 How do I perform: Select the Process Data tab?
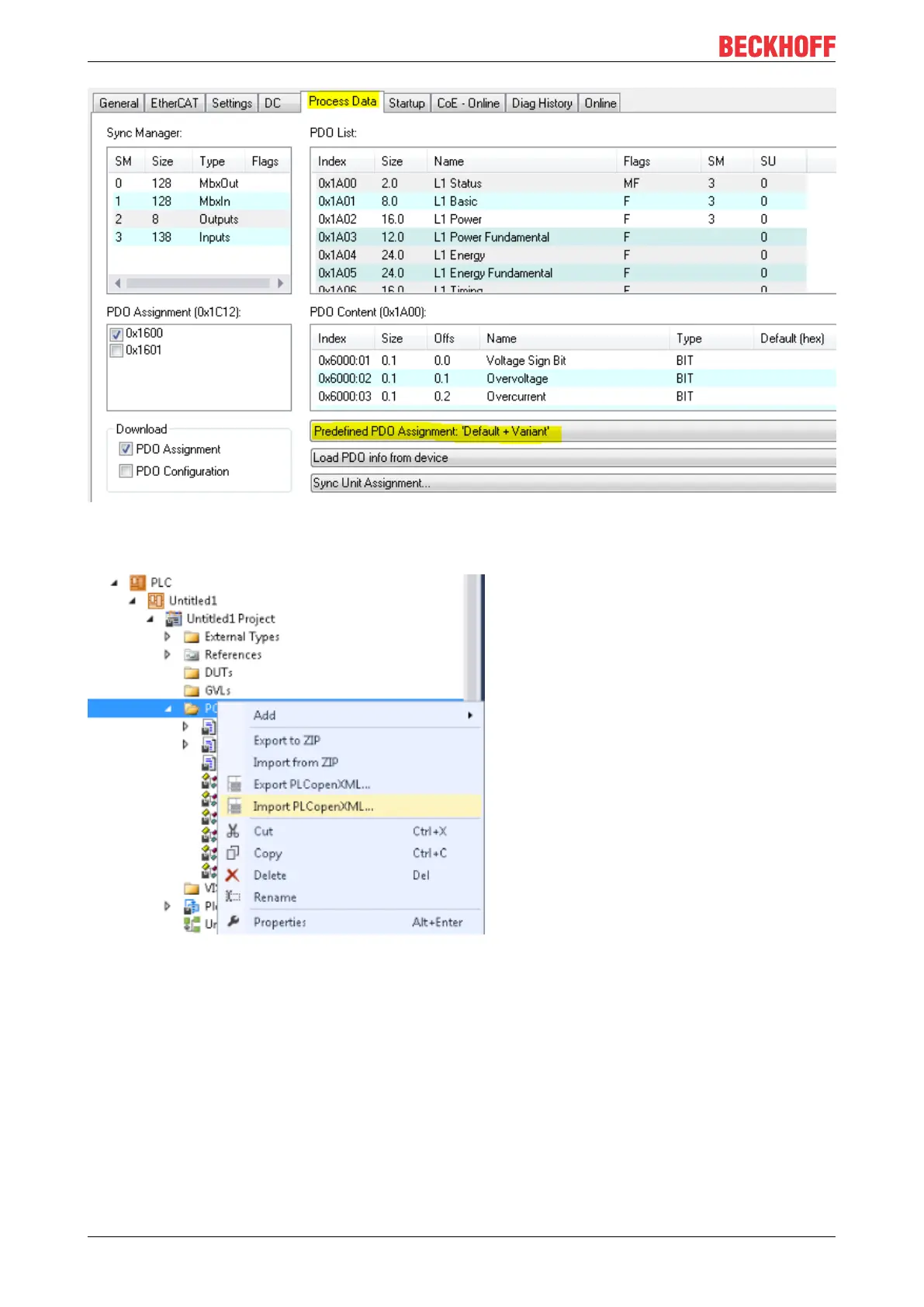pos(342,101)
